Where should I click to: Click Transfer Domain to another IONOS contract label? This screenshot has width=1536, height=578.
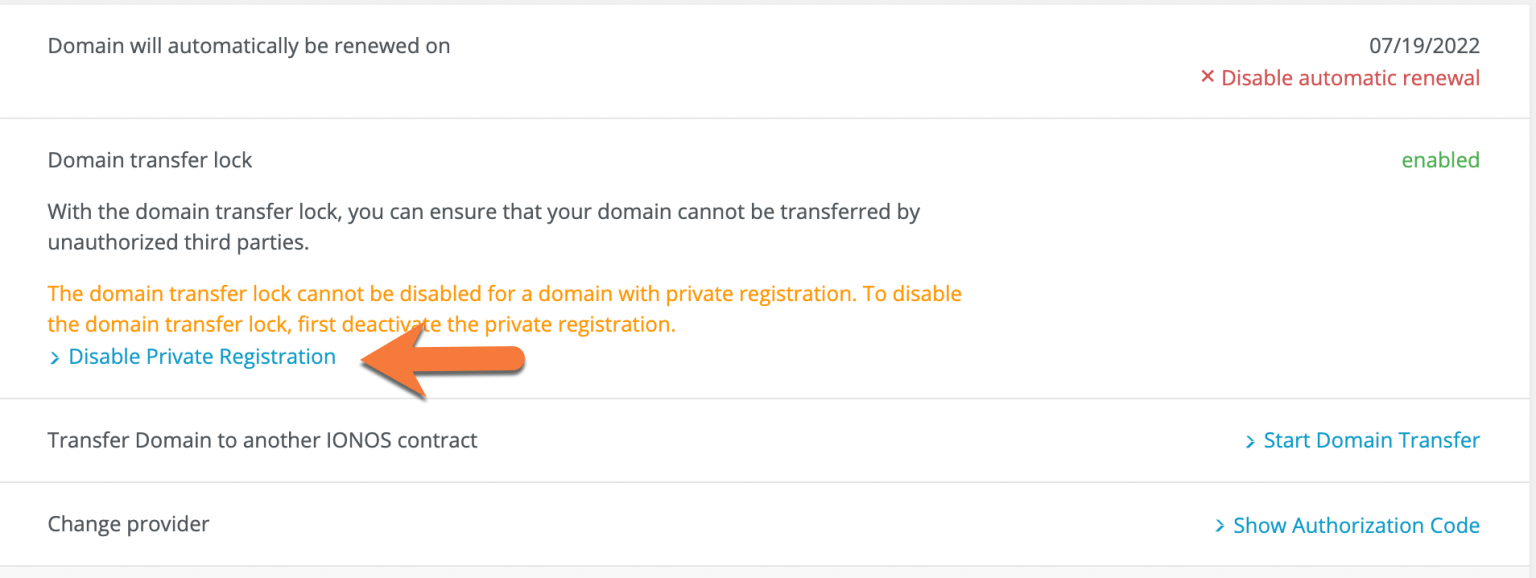(262, 440)
